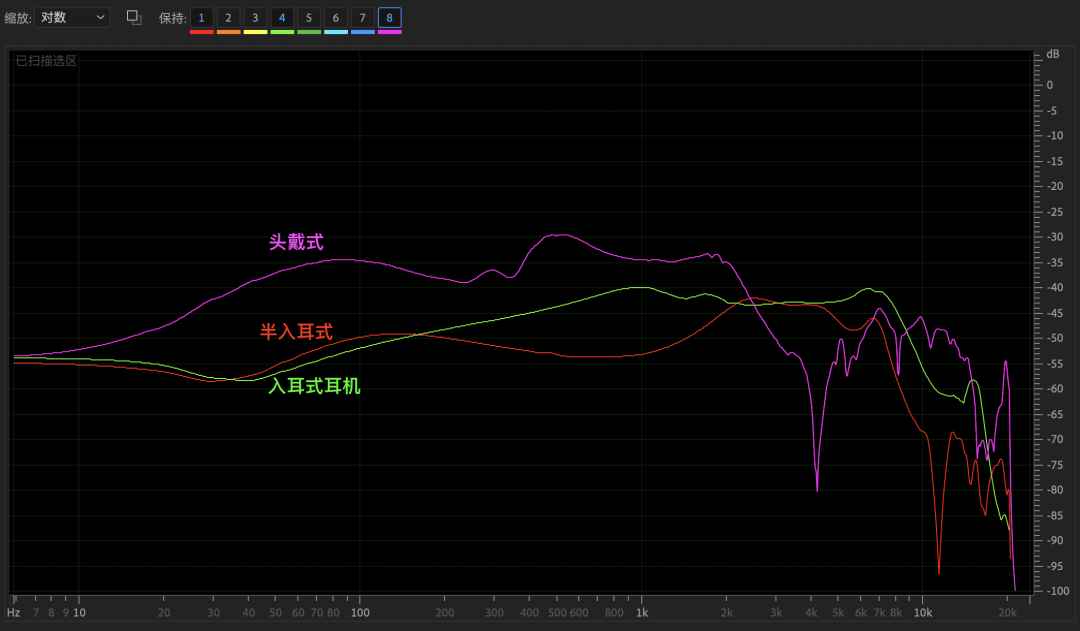The image size is (1080, 631).
Task: Toggle hold button 1
Action: pyautogui.click(x=201, y=18)
